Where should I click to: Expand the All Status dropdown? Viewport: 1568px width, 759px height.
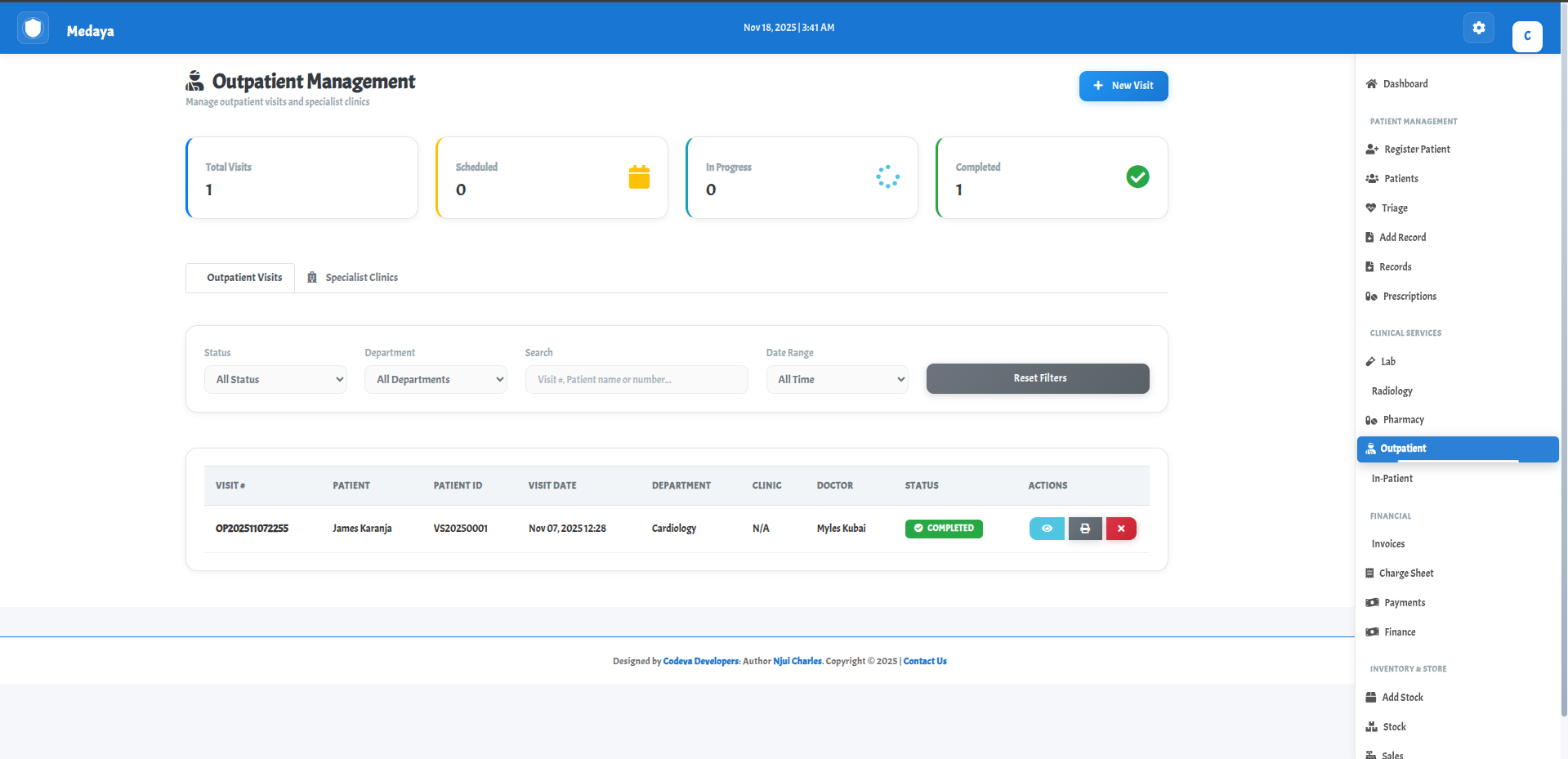tap(275, 380)
